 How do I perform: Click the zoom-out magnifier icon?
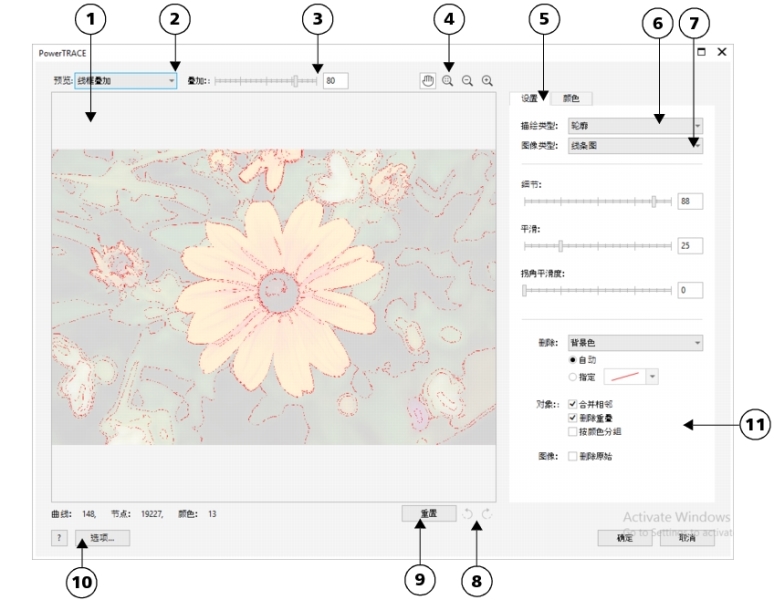pos(467,80)
